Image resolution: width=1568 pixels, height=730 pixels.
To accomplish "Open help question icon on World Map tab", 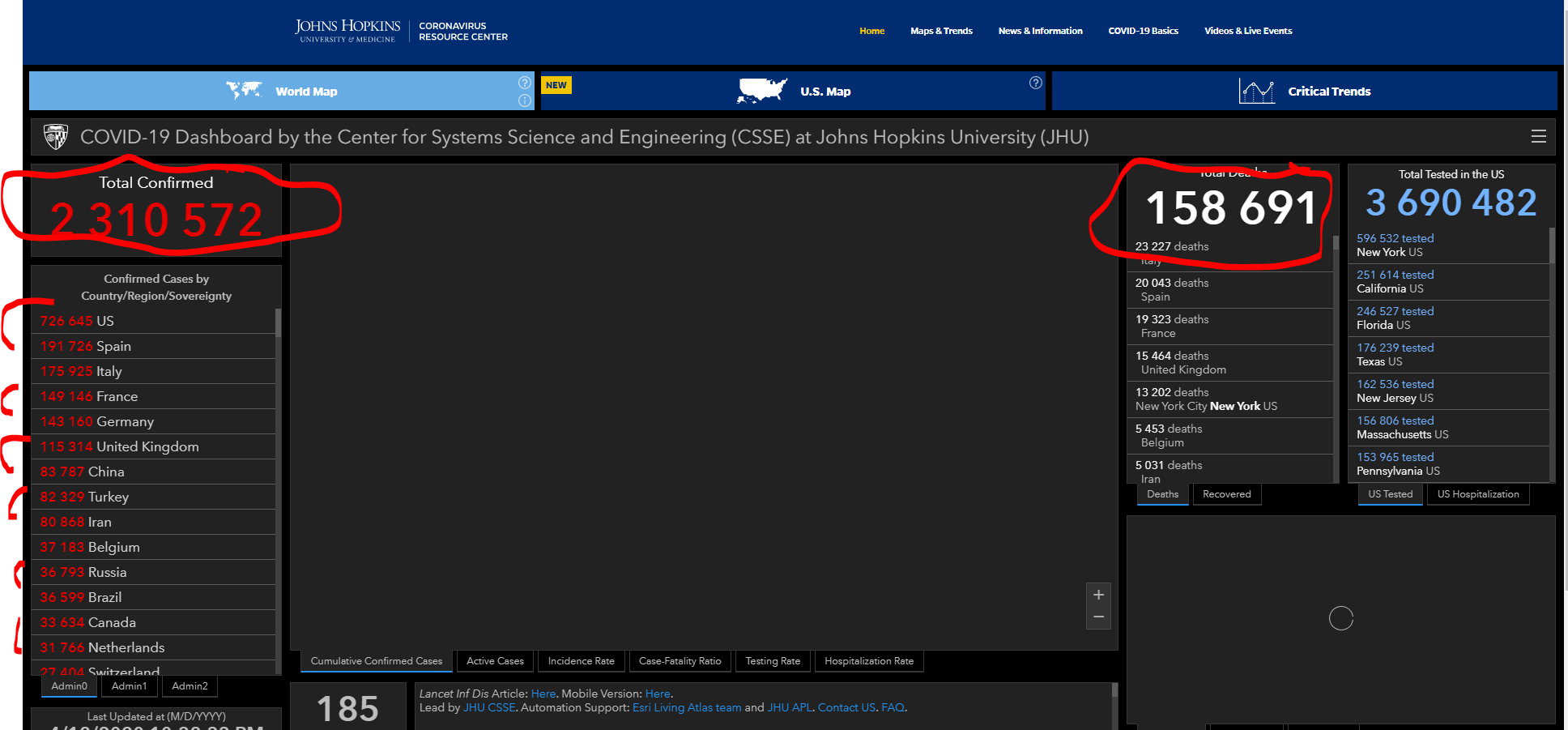I will tap(525, 83).
